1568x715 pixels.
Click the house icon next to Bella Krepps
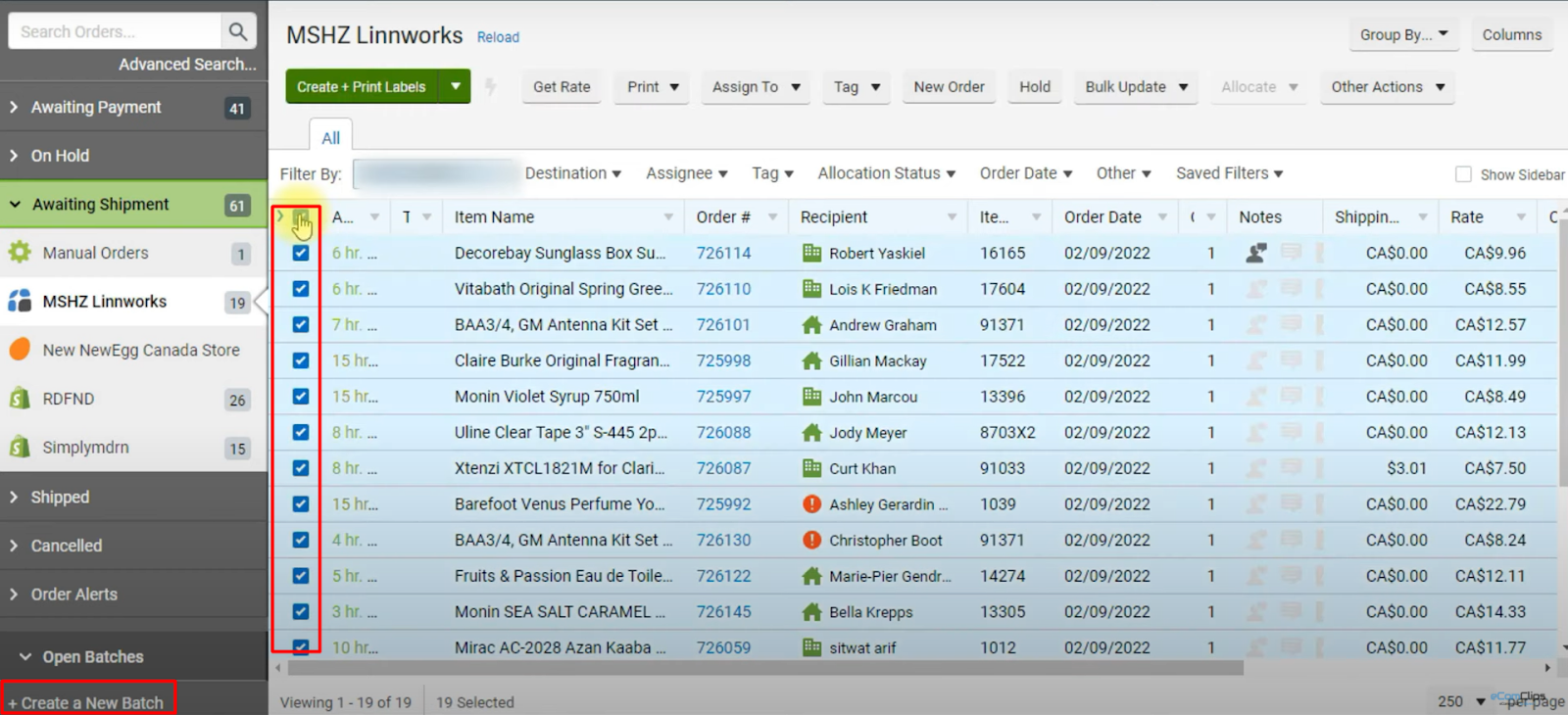[811, 612]
